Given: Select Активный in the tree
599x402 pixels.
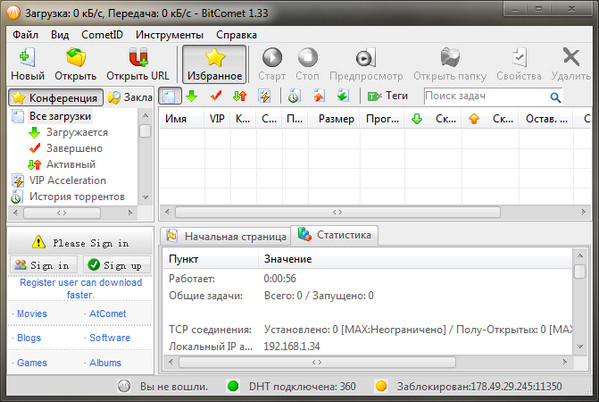Looking at the screenshot, I should coord(71,164).
